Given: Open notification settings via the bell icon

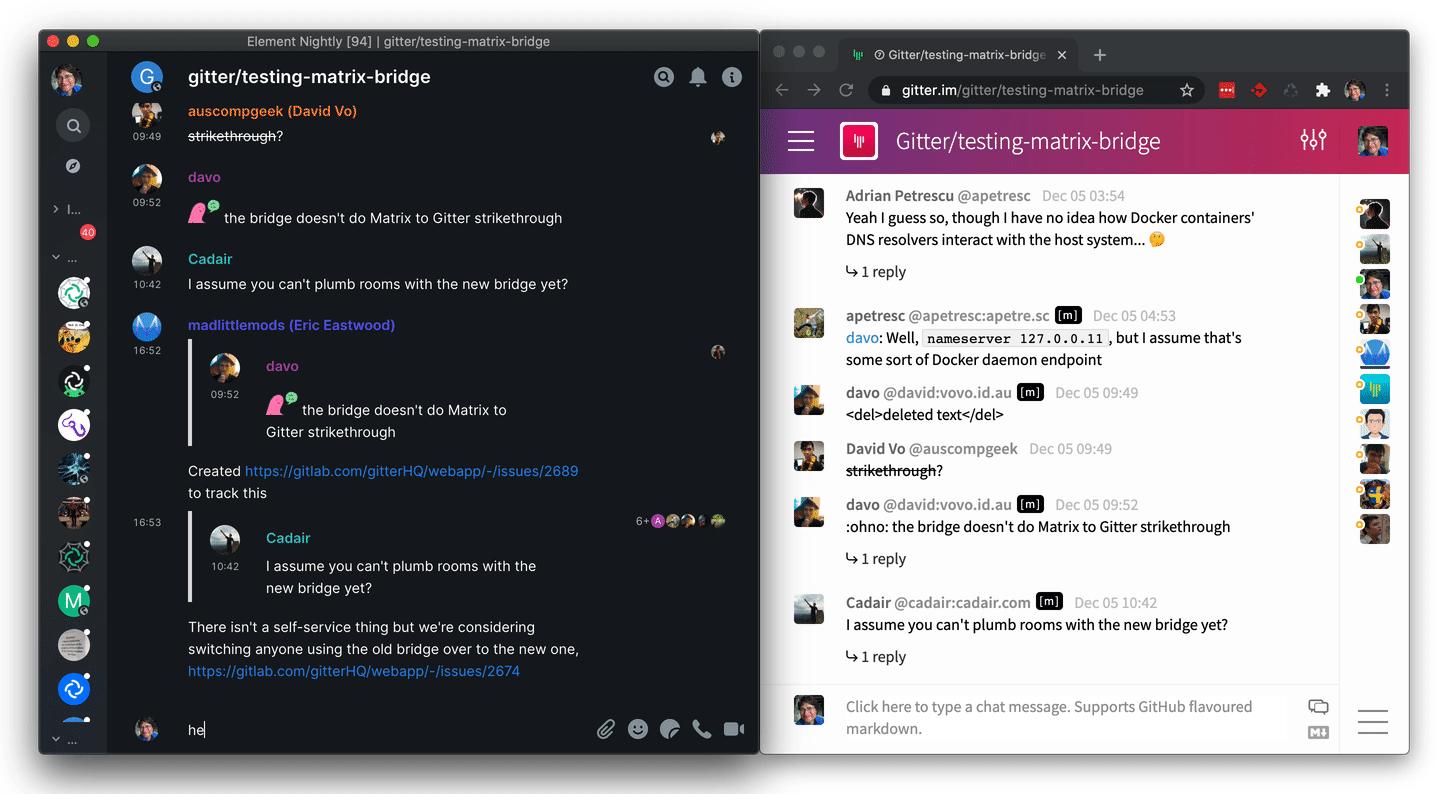Looking at the screenshot, I should point(697,76).
